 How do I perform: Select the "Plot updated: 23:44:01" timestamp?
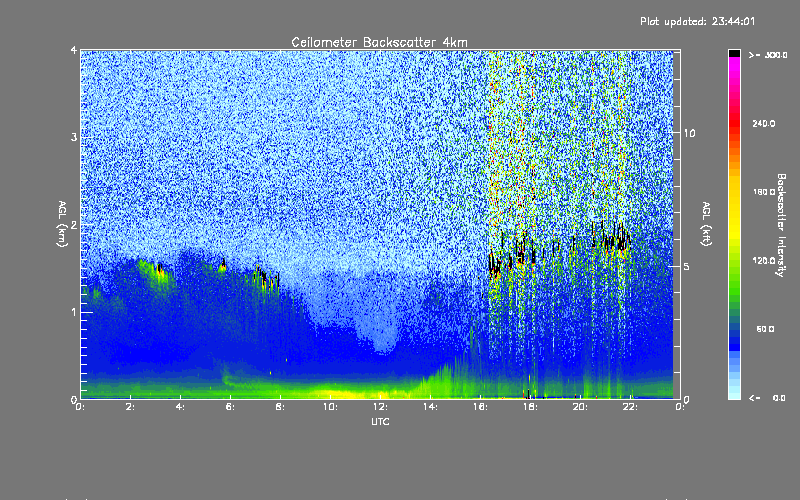pos(697,21)
